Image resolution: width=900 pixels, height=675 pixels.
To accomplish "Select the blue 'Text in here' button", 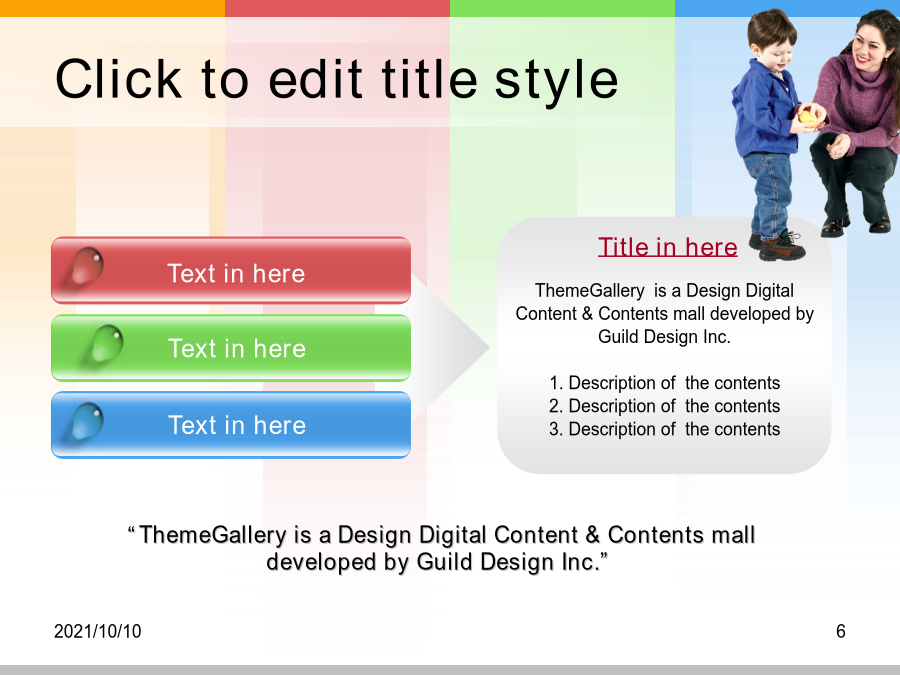I will point(231,425).
